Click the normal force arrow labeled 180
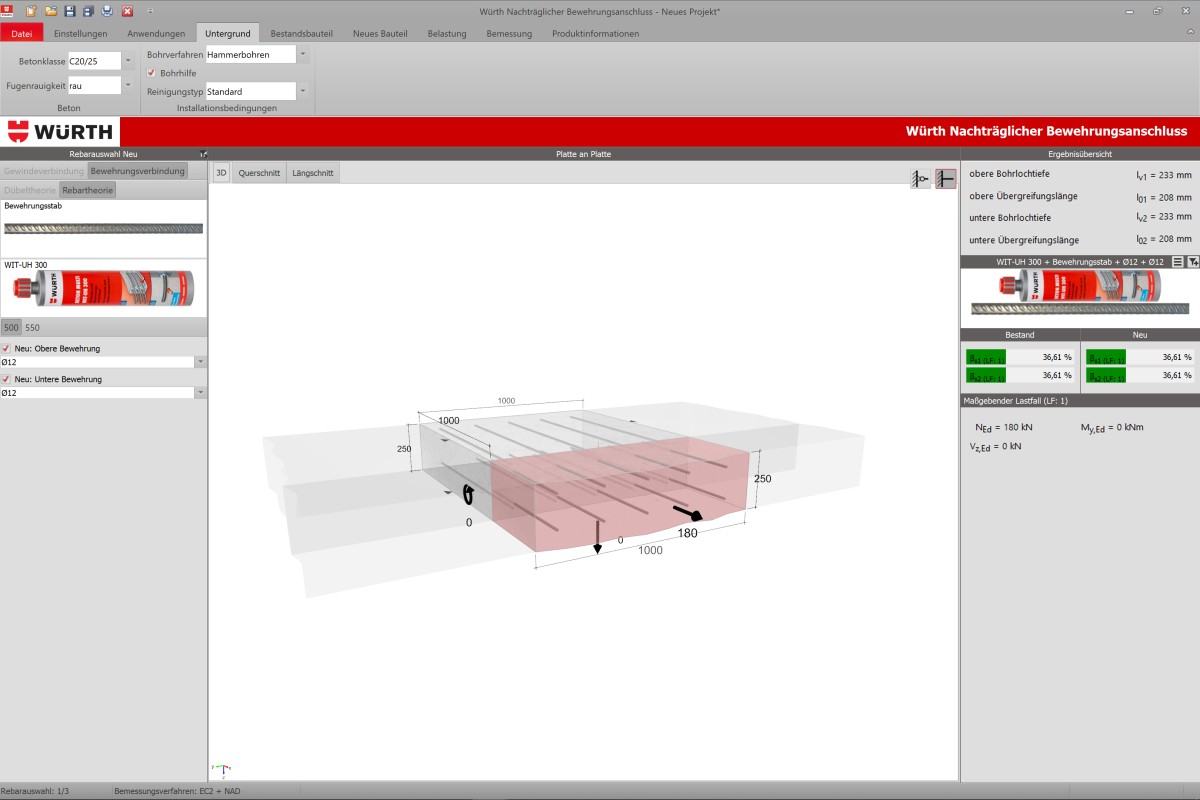Screen dimensions: 1200x800 pos(686,514)
